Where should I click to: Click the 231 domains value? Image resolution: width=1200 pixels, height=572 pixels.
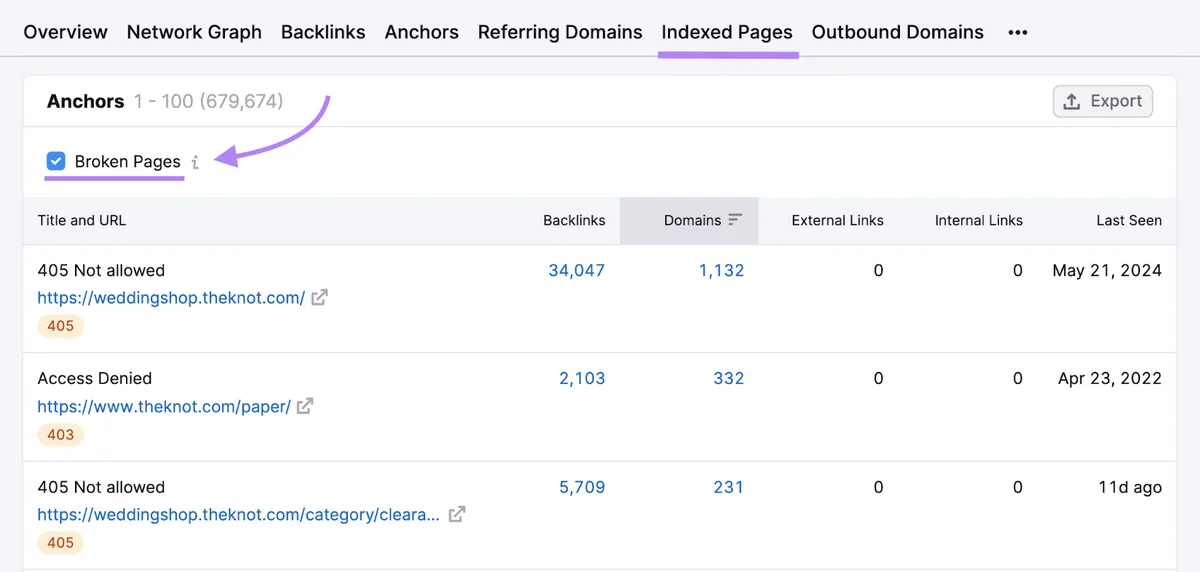729,487
